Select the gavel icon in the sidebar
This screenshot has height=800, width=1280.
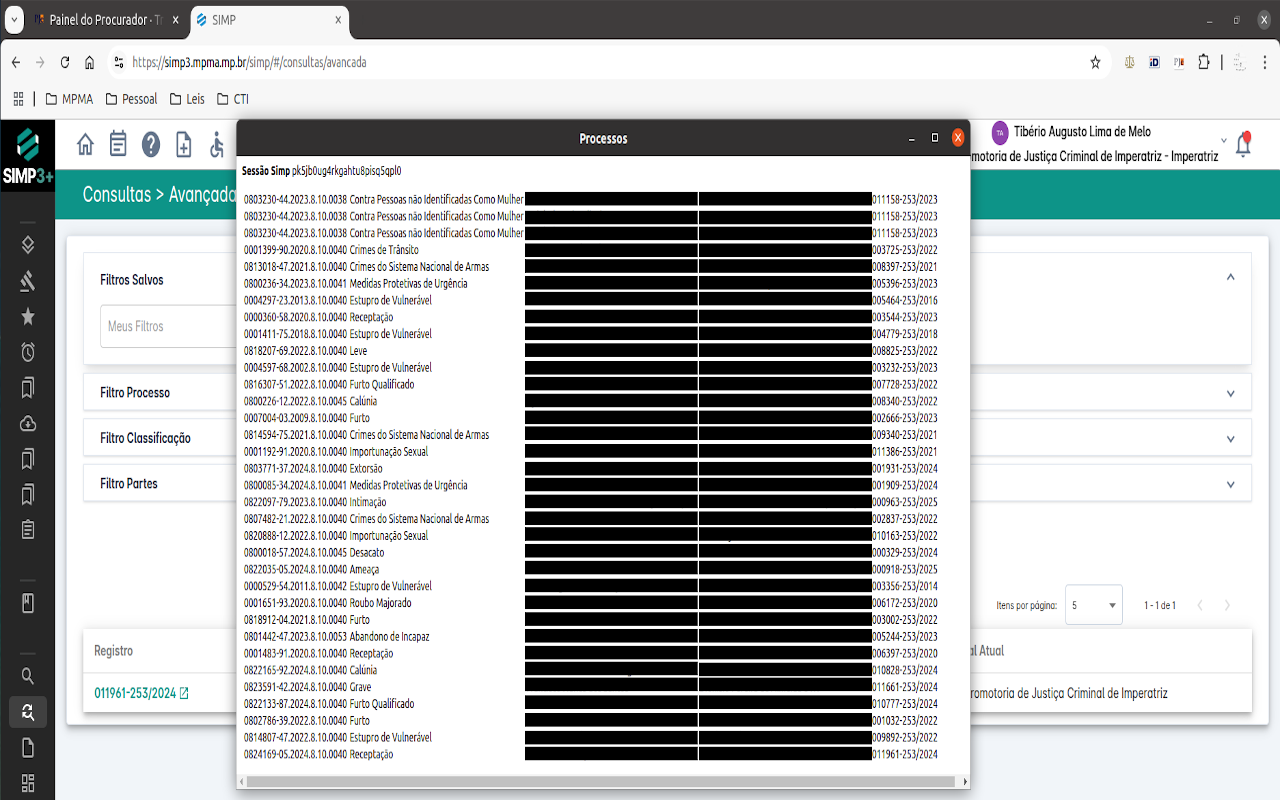click(28, 281)
